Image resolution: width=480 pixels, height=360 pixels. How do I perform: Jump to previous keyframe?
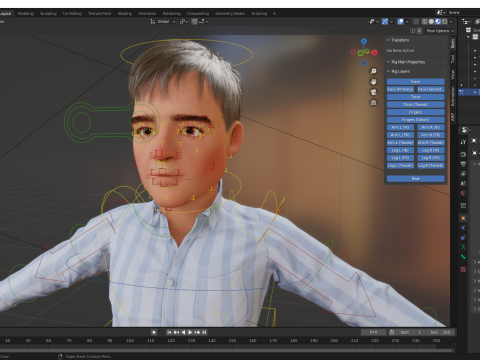pyautogui.click(x=176, y=332)
